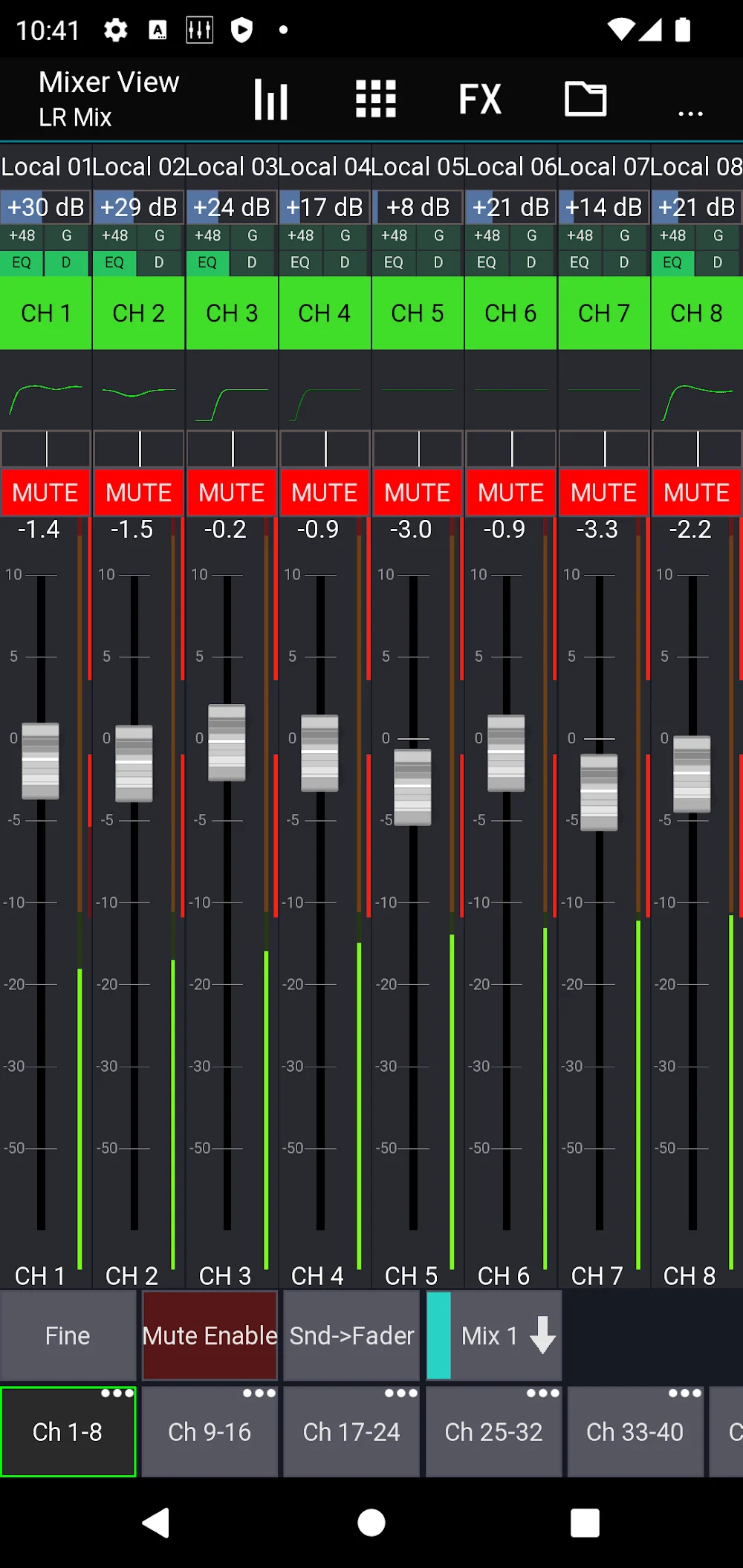Open the Ch 9-16 bank options dots
Screen dimensions: 743x1568
259,1393
